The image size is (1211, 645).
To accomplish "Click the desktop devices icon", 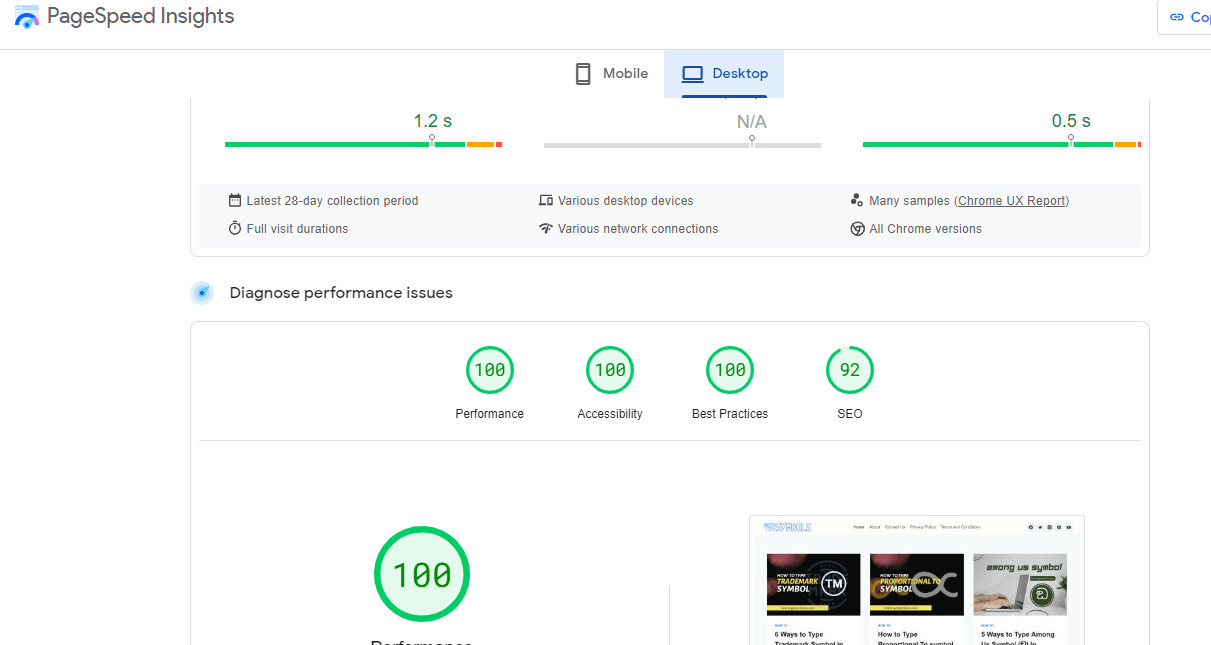I will [546, 201].
